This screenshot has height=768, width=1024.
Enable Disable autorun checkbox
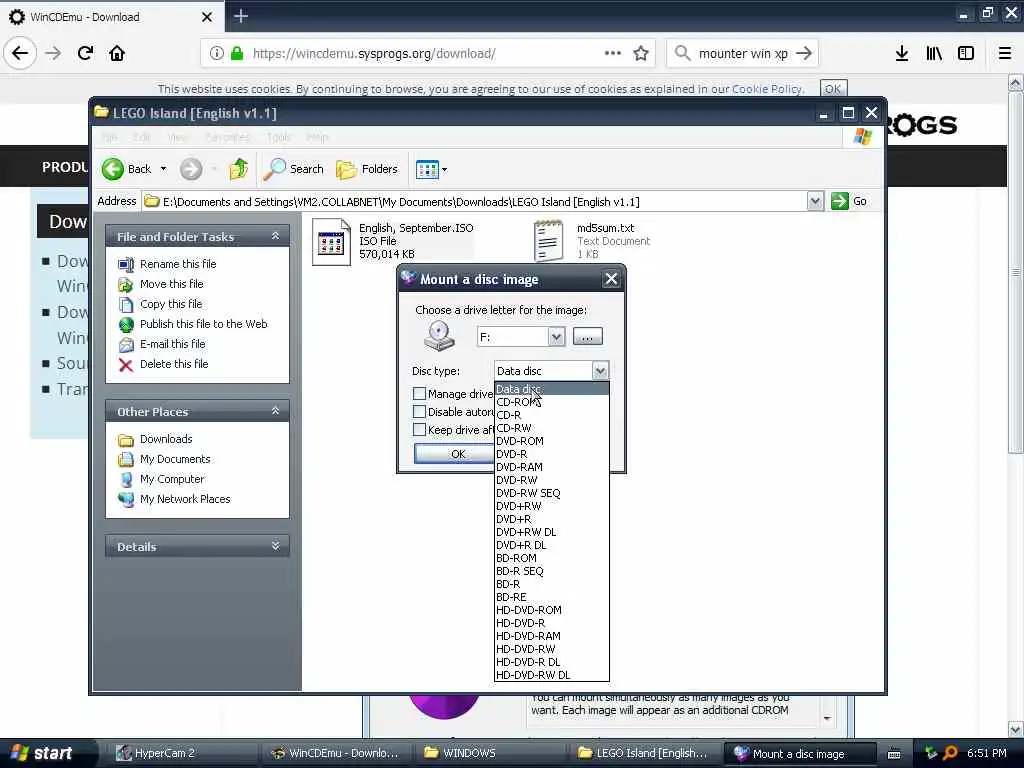click(419, 411)
